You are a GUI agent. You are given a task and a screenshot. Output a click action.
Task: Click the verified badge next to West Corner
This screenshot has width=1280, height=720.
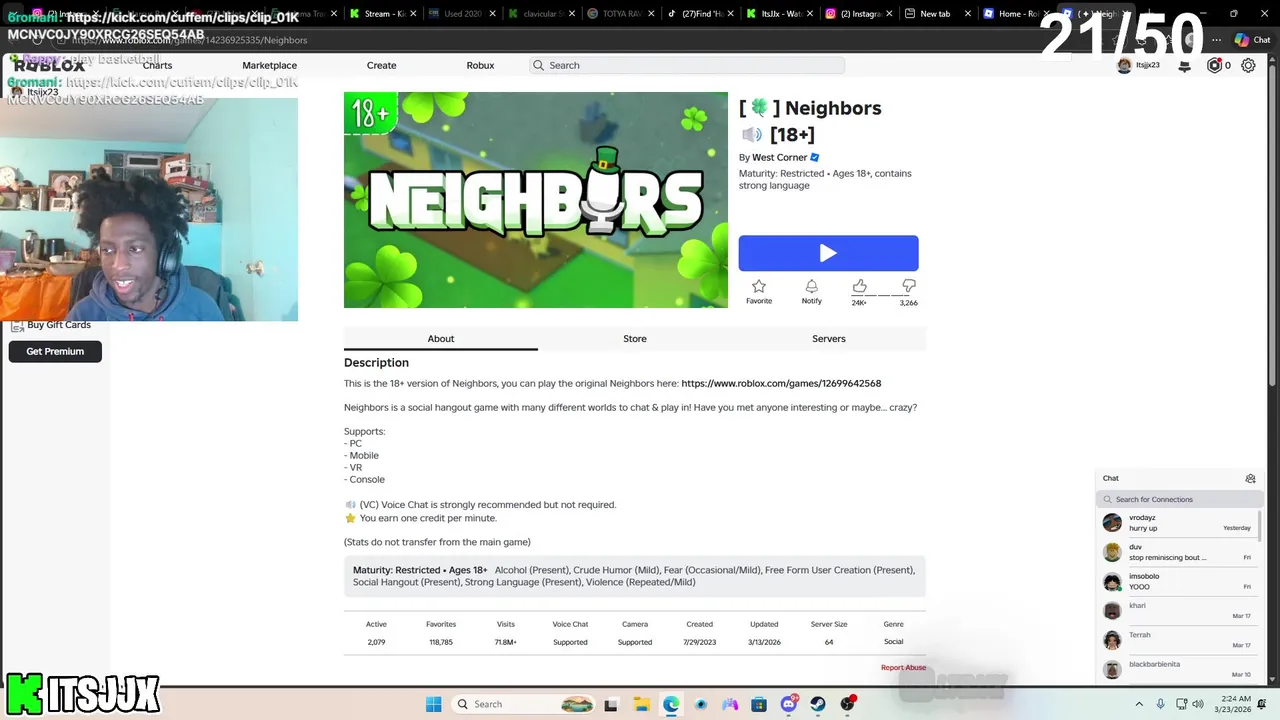(x=815, y=157)
